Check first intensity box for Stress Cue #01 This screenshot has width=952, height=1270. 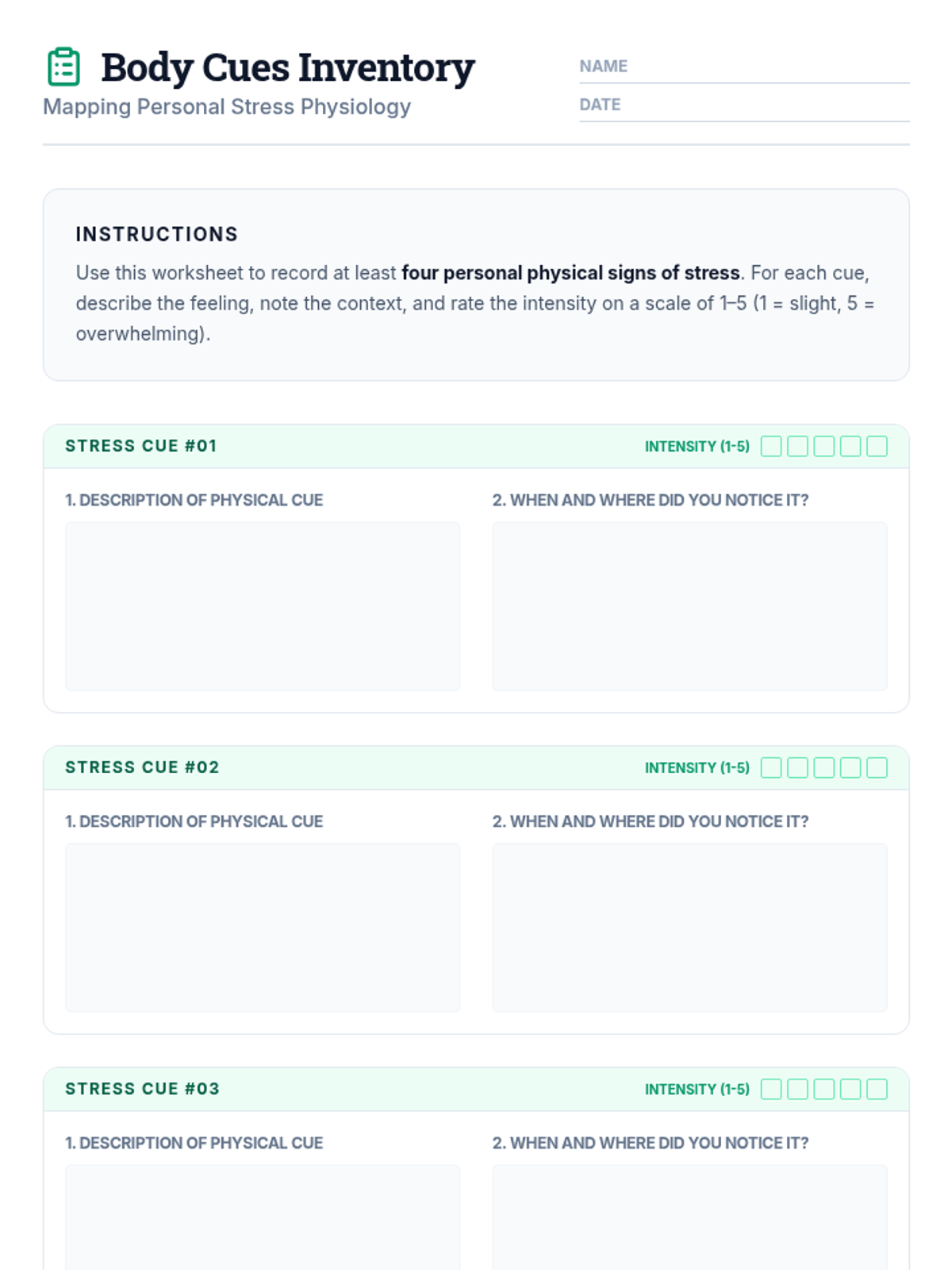[771, 446]
